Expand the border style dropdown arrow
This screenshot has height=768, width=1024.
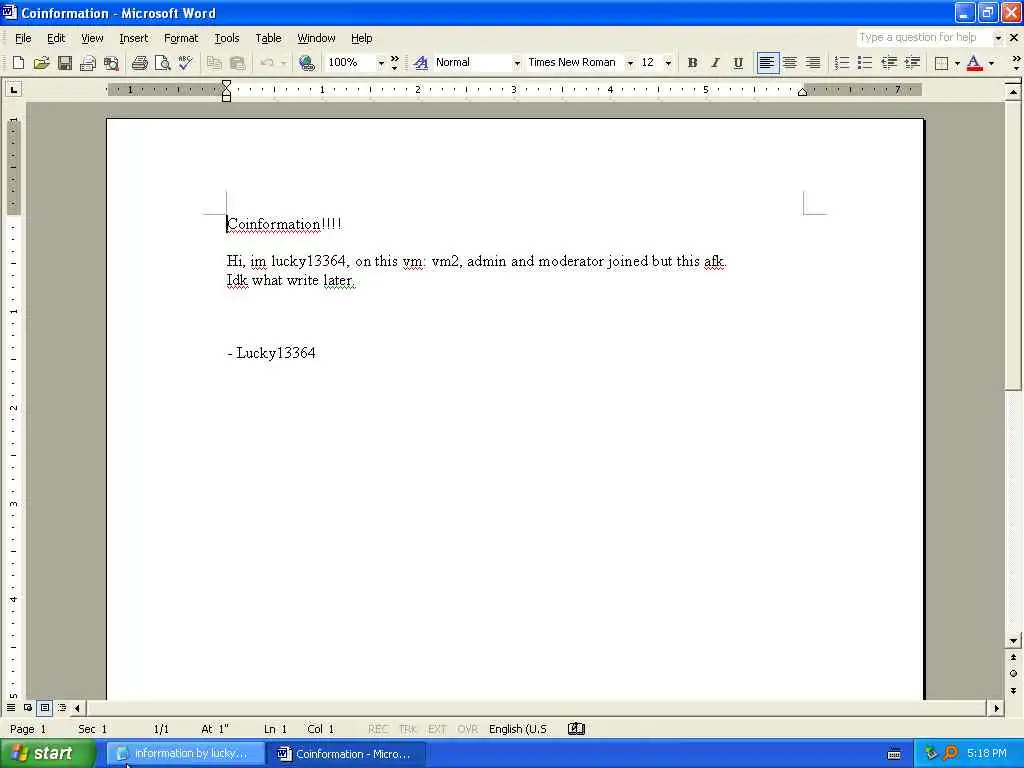click(957, 63)
